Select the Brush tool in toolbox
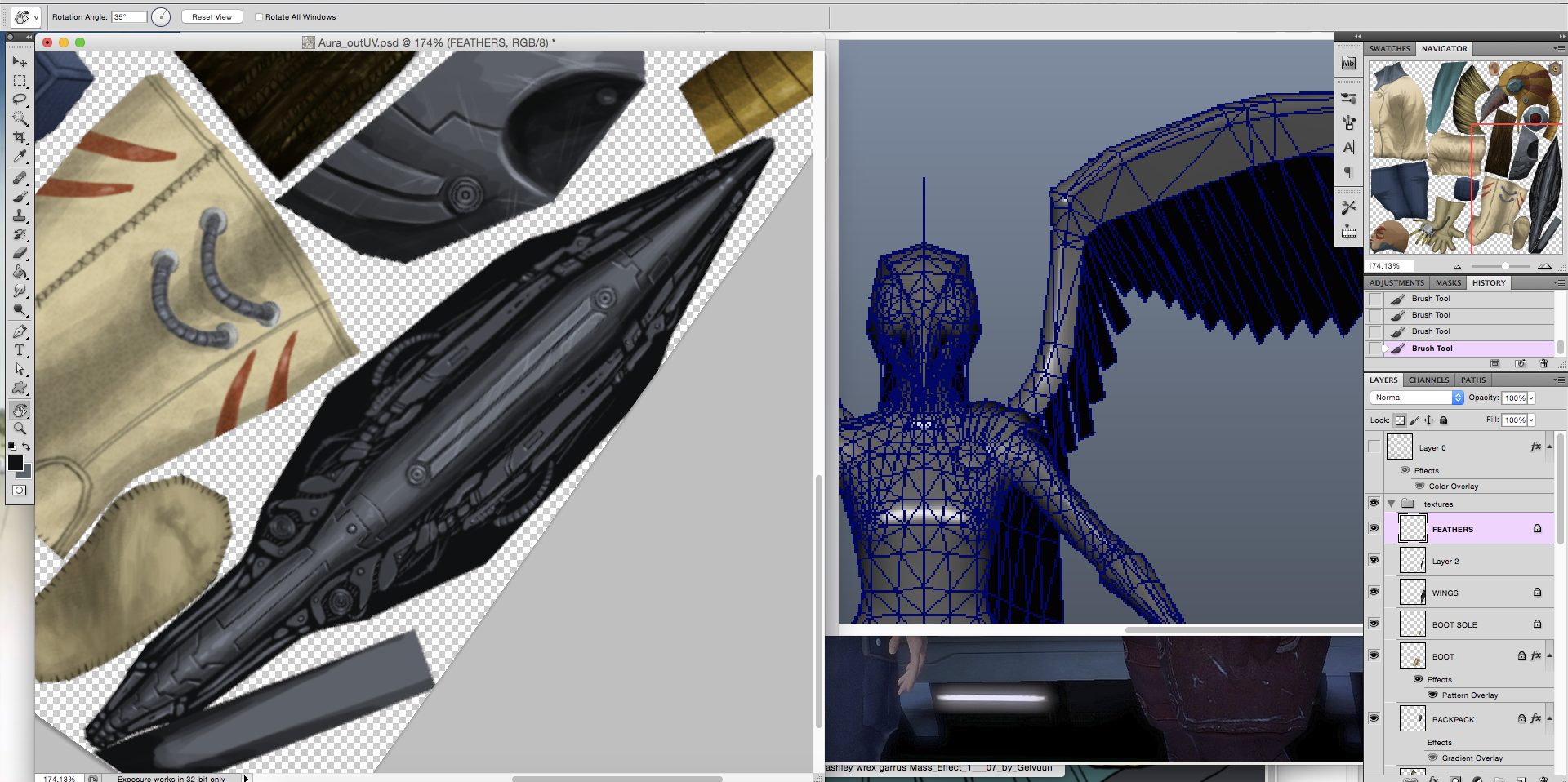This screenshot has width=1568, height=782. coord(20,197)
